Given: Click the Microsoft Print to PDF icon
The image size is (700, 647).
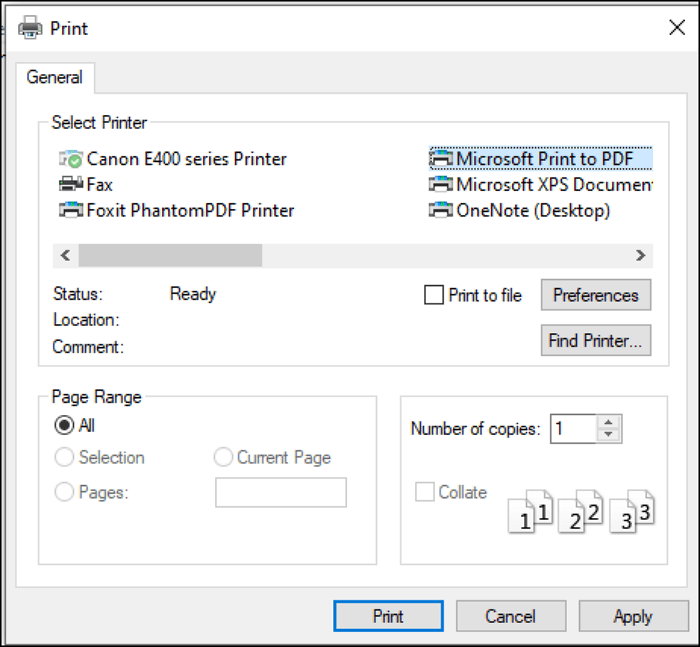Looking at the screenshot, I should pyautogui.click(x=441, y=159).
